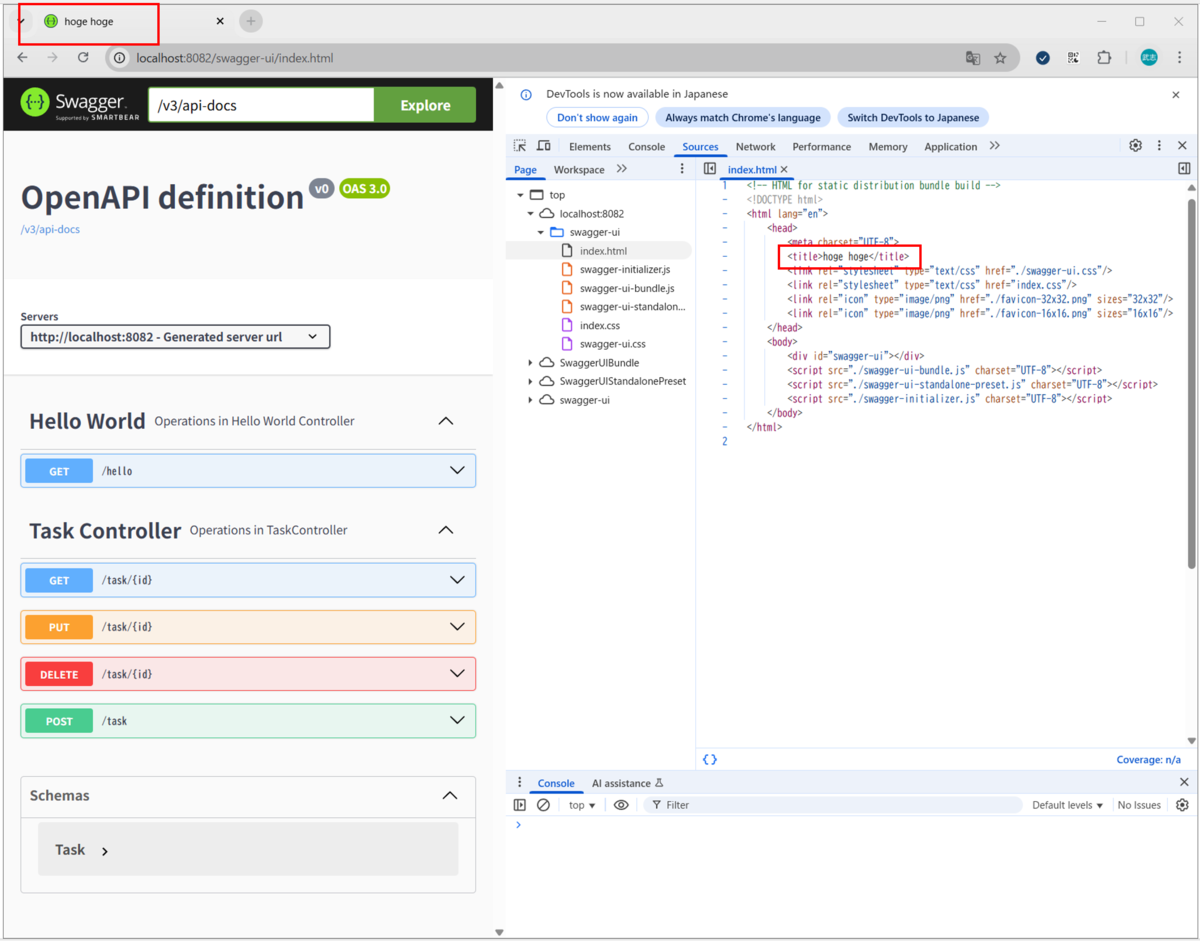
Task: Open the console context 'top' dropdown
Action: [x=582, y=805]
